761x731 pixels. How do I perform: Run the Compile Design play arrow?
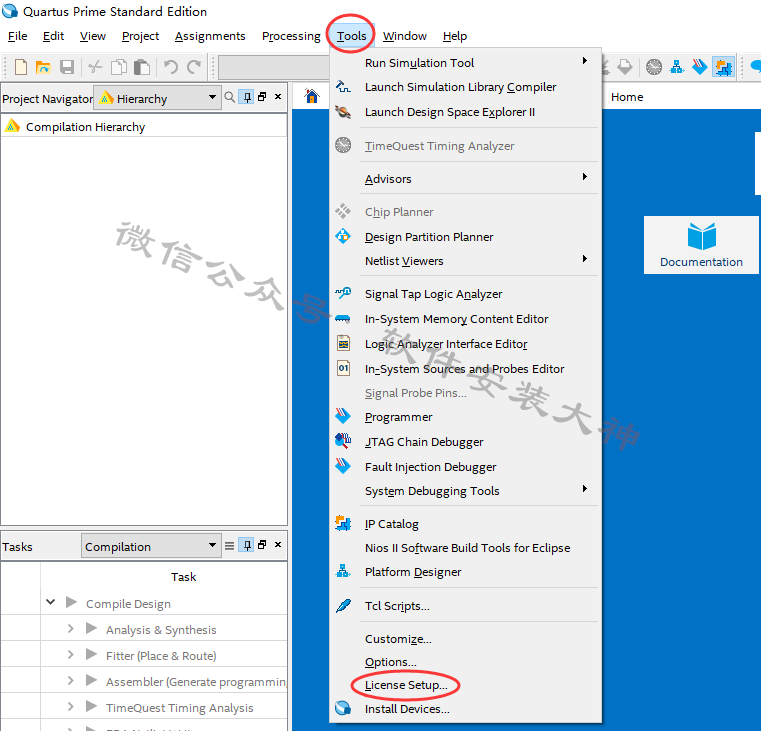71,602
